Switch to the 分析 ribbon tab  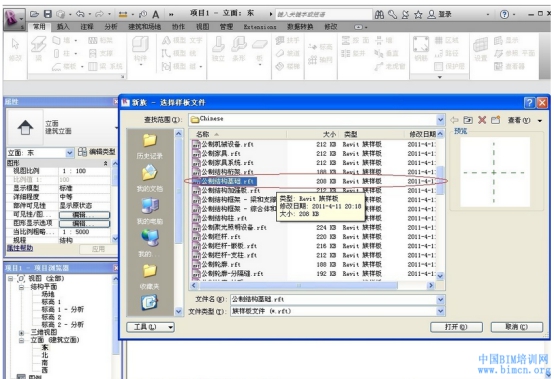[x=111, y=26]
